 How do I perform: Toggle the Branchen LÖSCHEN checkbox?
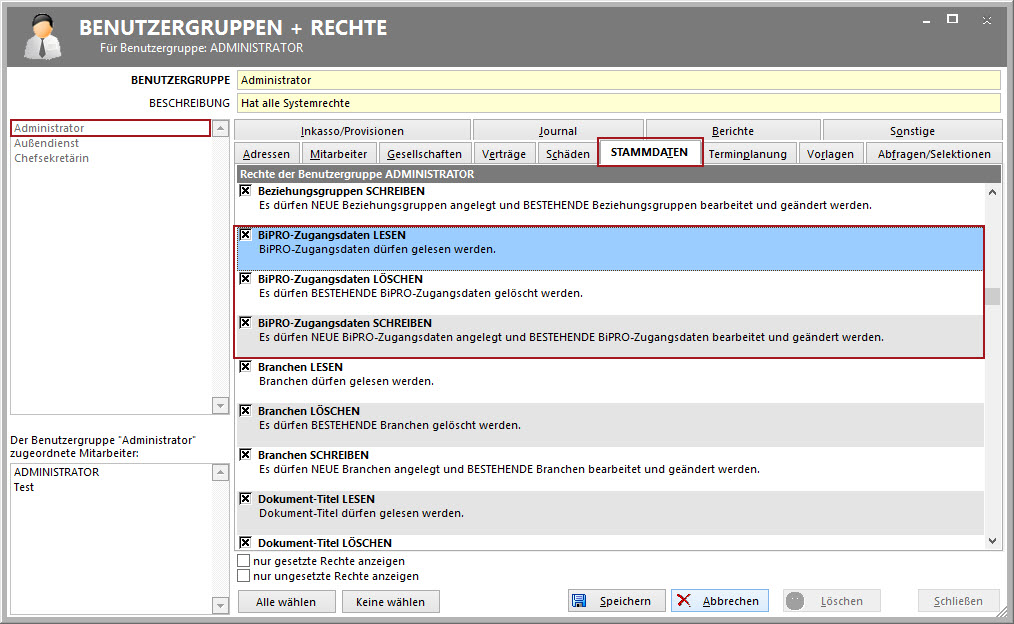click(x=245, y=411)
